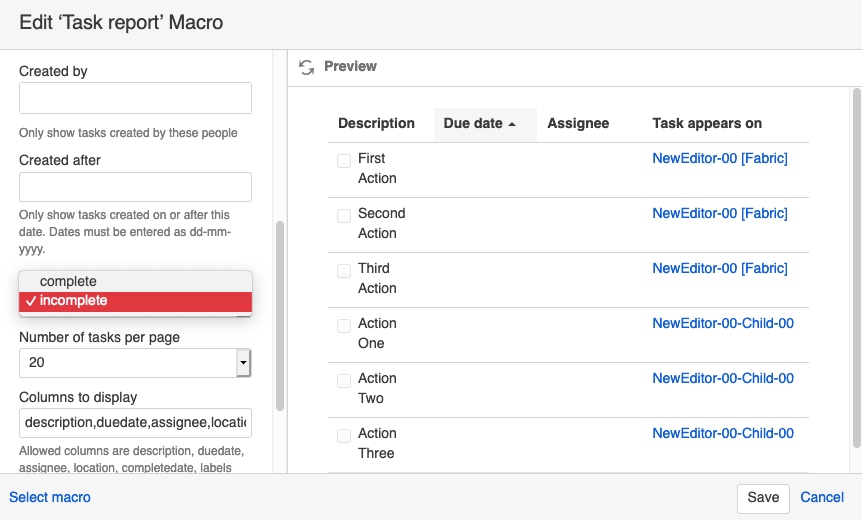Click the Cancel link
The image size is (862, 520).
pyautogui.click(x=822, y=497)
